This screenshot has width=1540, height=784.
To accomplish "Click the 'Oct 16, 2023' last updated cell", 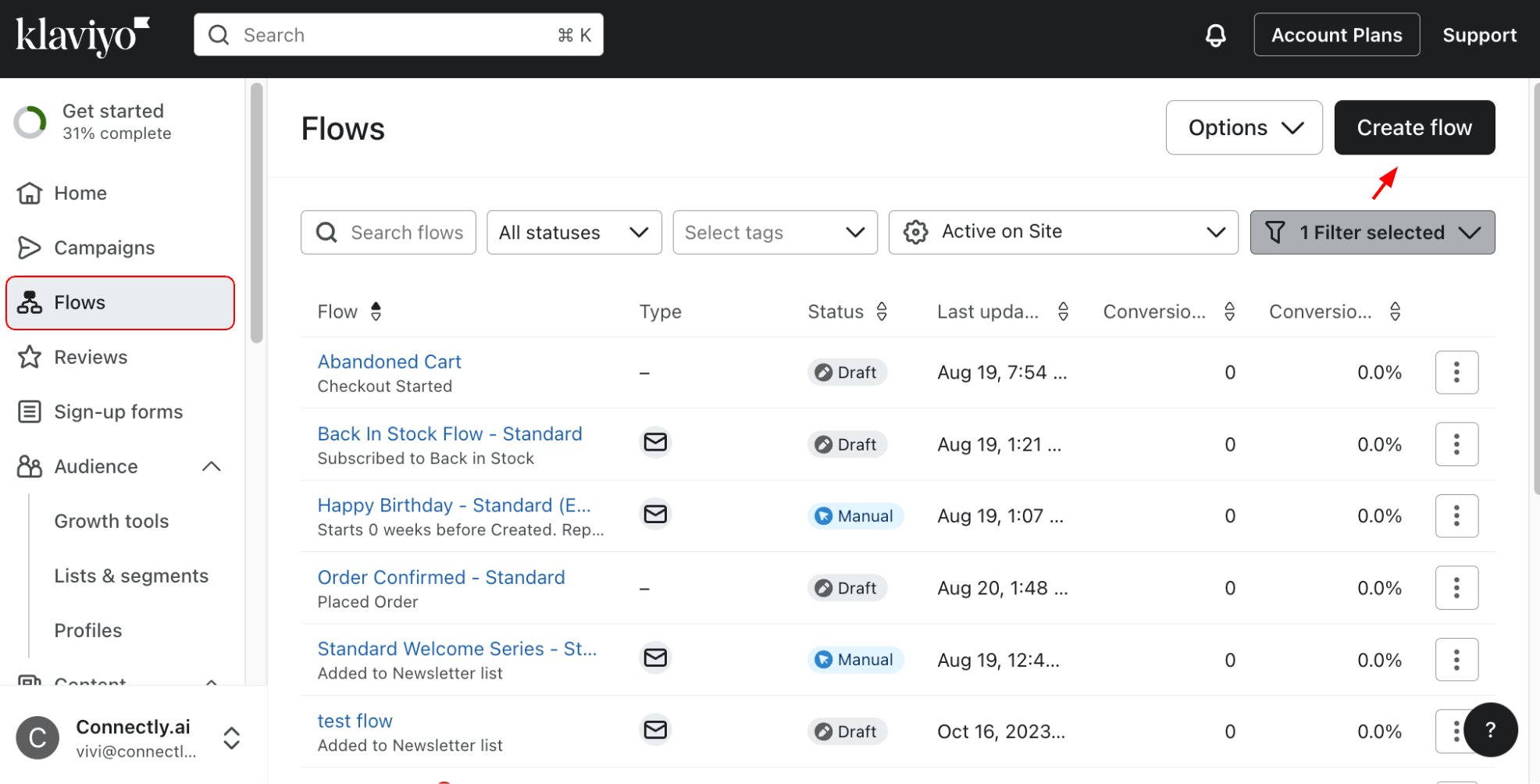I will click(x=1001, y=732).
